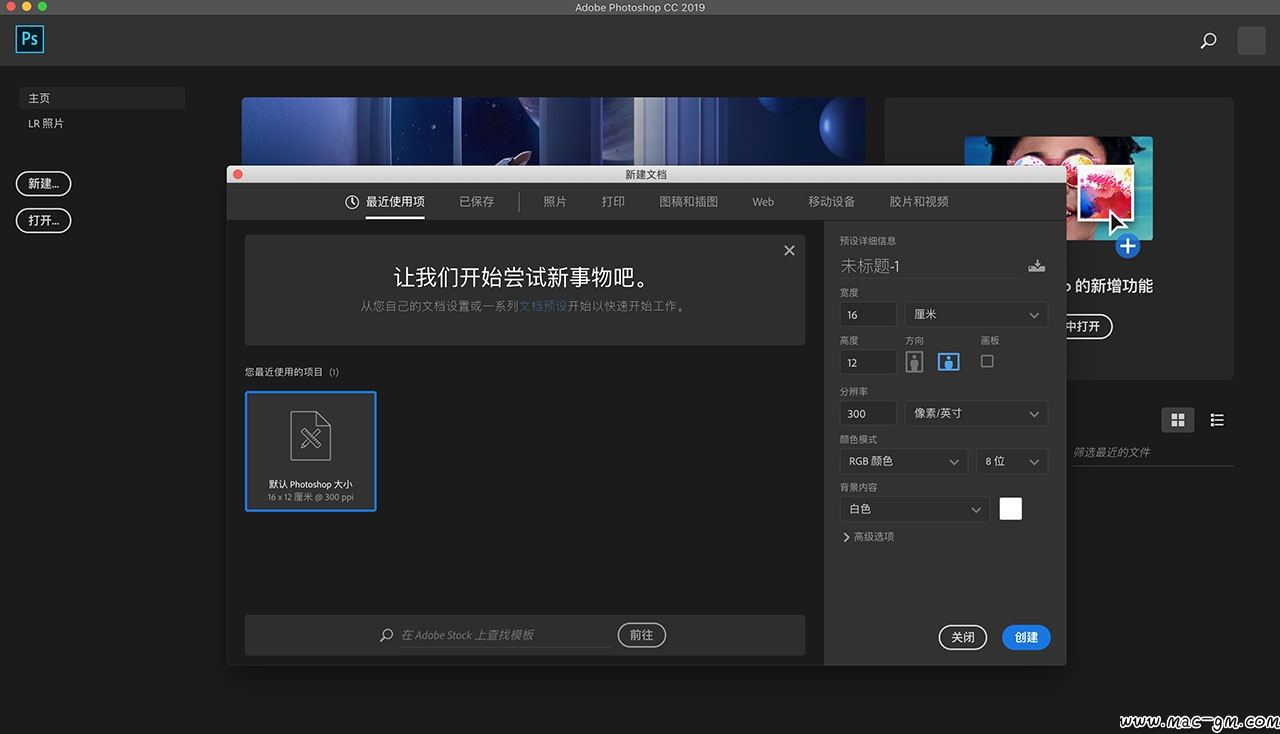The image size is (1280, 734).
Task: Dismiss the 让我们开始尝试新事物吧 banner
Action: [789, 251]
